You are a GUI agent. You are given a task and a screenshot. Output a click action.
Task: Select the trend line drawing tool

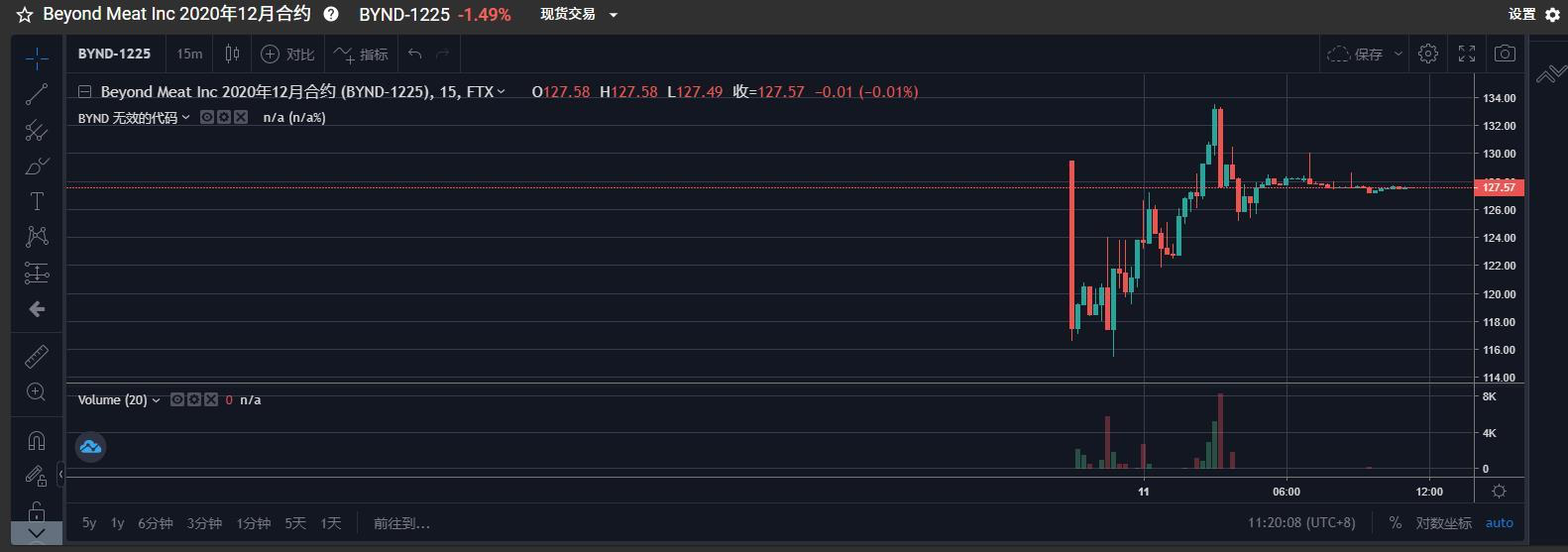point(37,95)
